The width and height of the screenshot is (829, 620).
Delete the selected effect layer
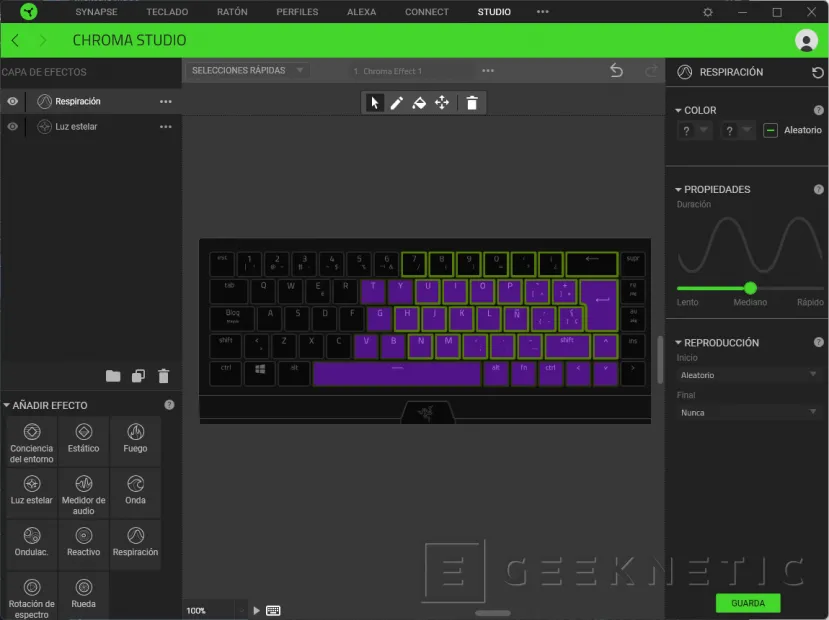[164, 376]
